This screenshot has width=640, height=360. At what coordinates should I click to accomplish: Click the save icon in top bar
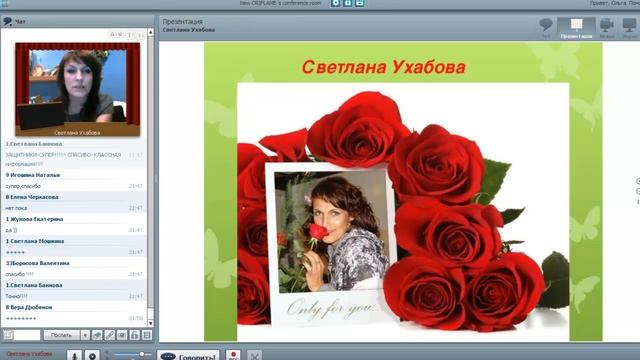[x=360, y=3]
